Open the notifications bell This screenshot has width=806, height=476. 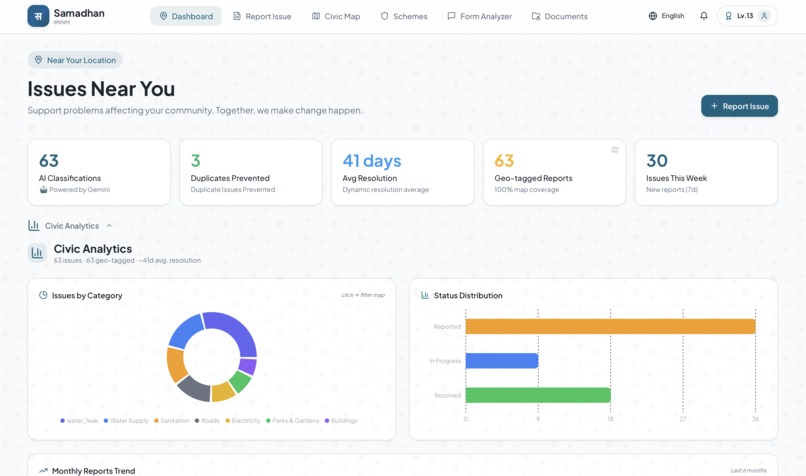click(704, 16)
